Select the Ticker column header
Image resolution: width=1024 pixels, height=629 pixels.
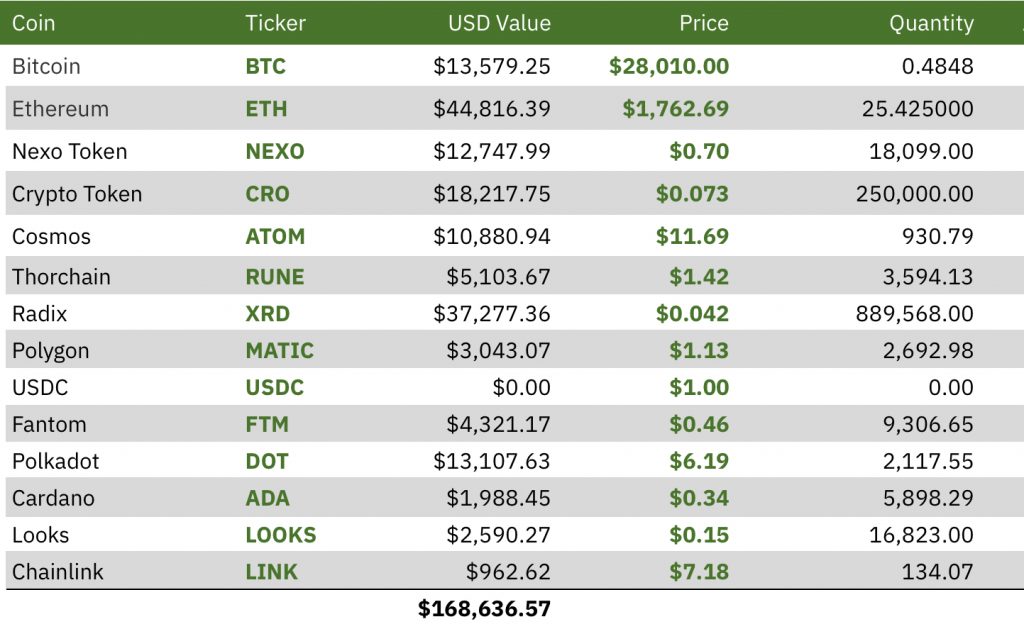click(275, 23)
